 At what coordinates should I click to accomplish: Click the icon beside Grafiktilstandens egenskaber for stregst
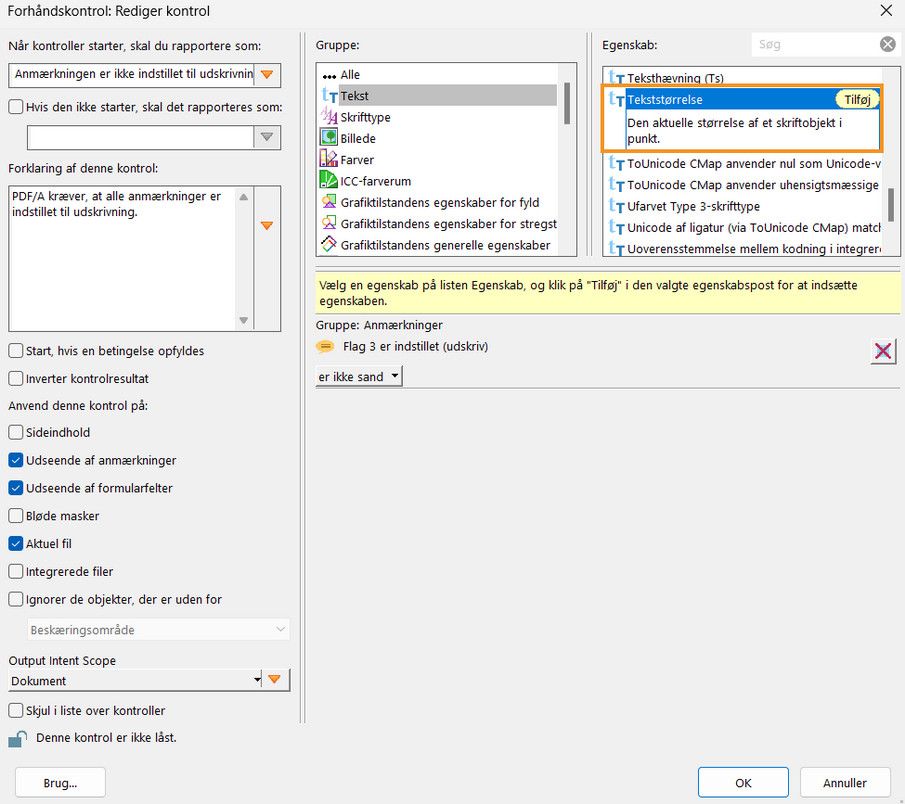329,223
